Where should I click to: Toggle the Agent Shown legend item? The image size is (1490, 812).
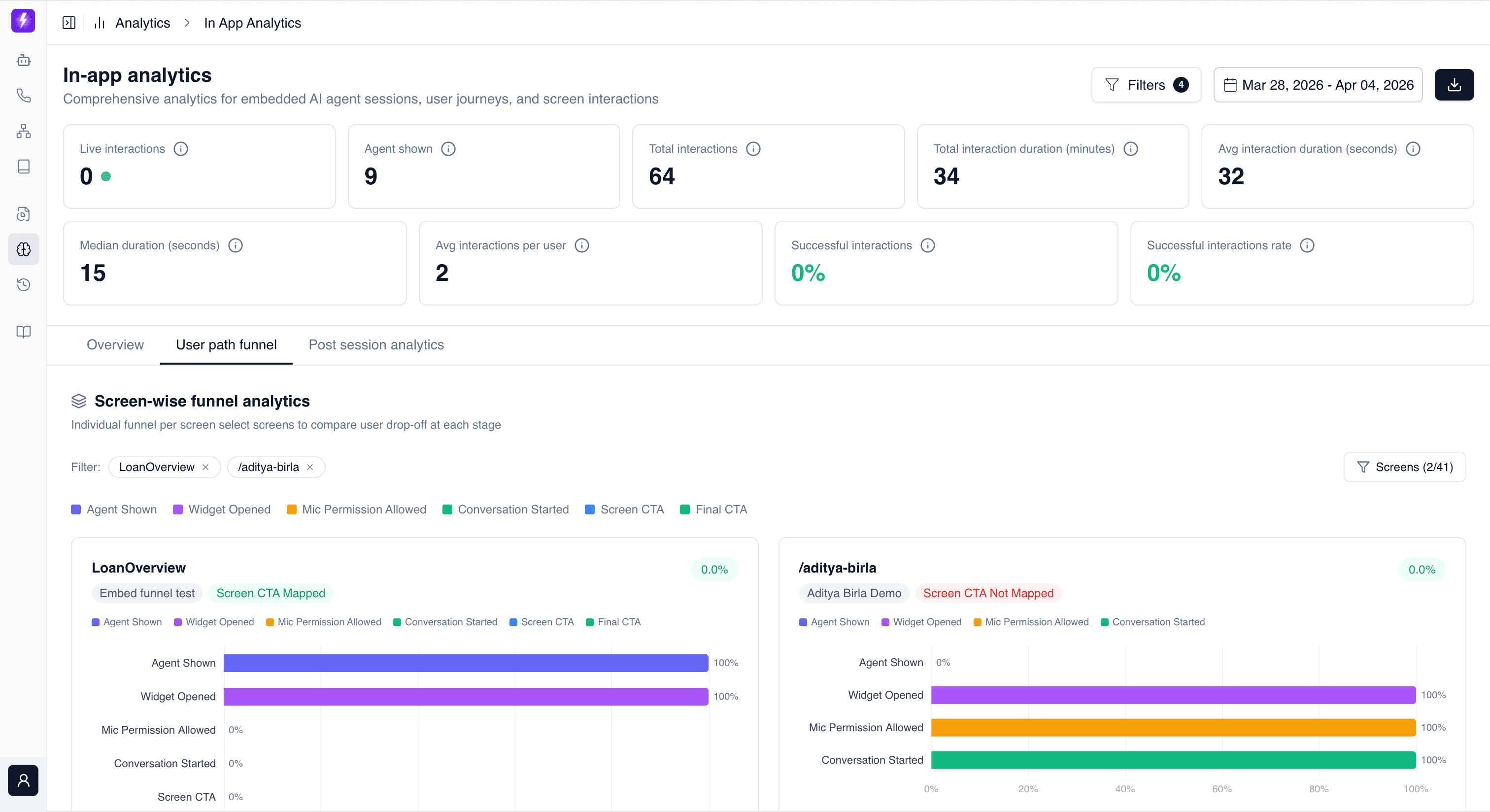tap(113, 509)
